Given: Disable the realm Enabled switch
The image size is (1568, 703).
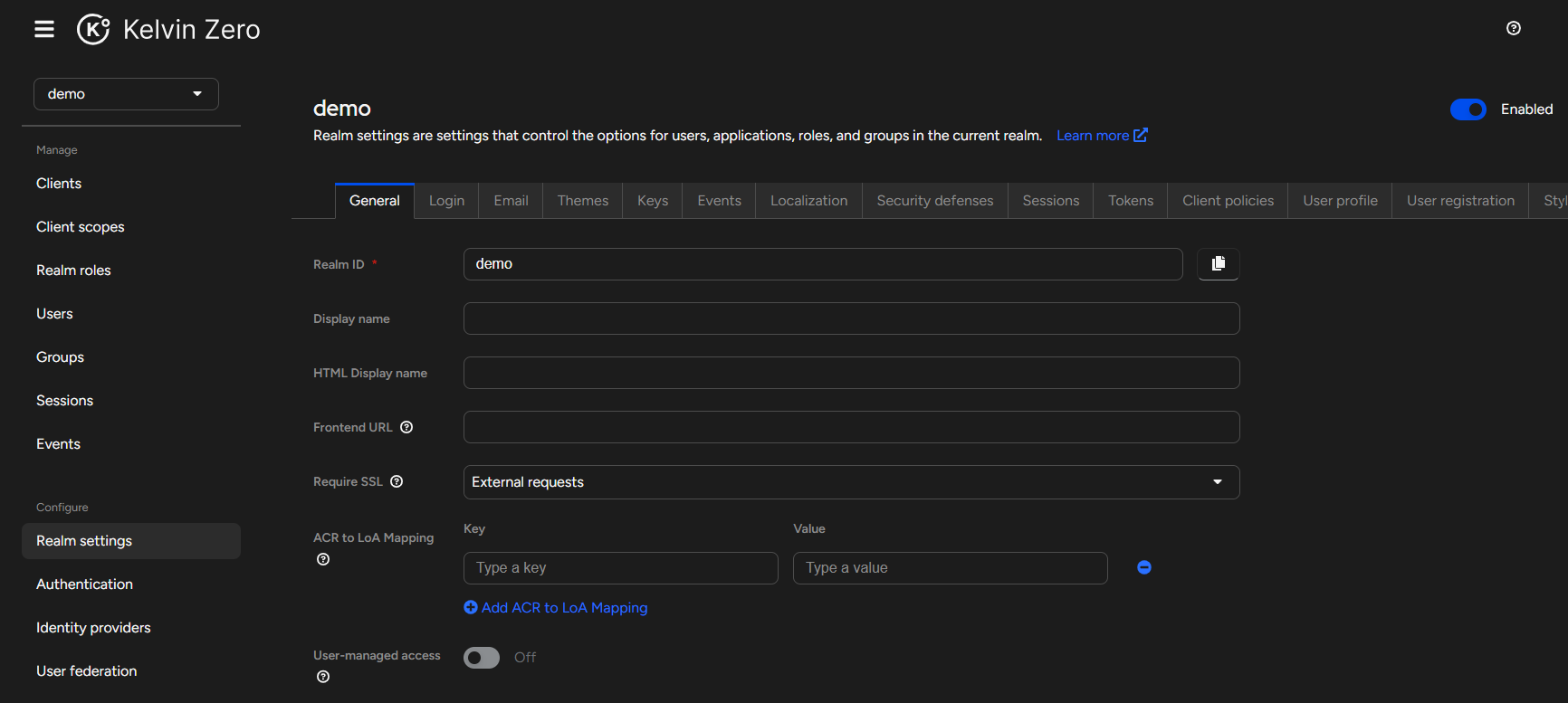Looking at the screenshot, I should (1468, 109).
